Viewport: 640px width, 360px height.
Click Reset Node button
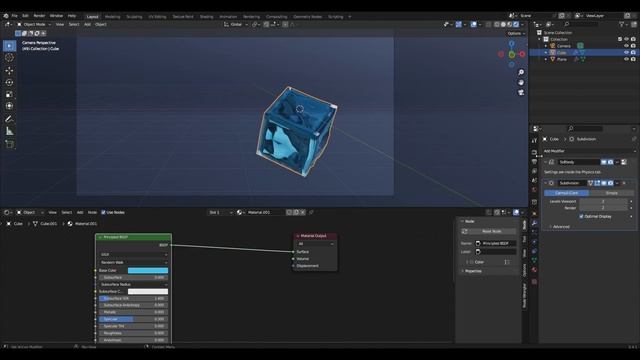coord(488,231)
